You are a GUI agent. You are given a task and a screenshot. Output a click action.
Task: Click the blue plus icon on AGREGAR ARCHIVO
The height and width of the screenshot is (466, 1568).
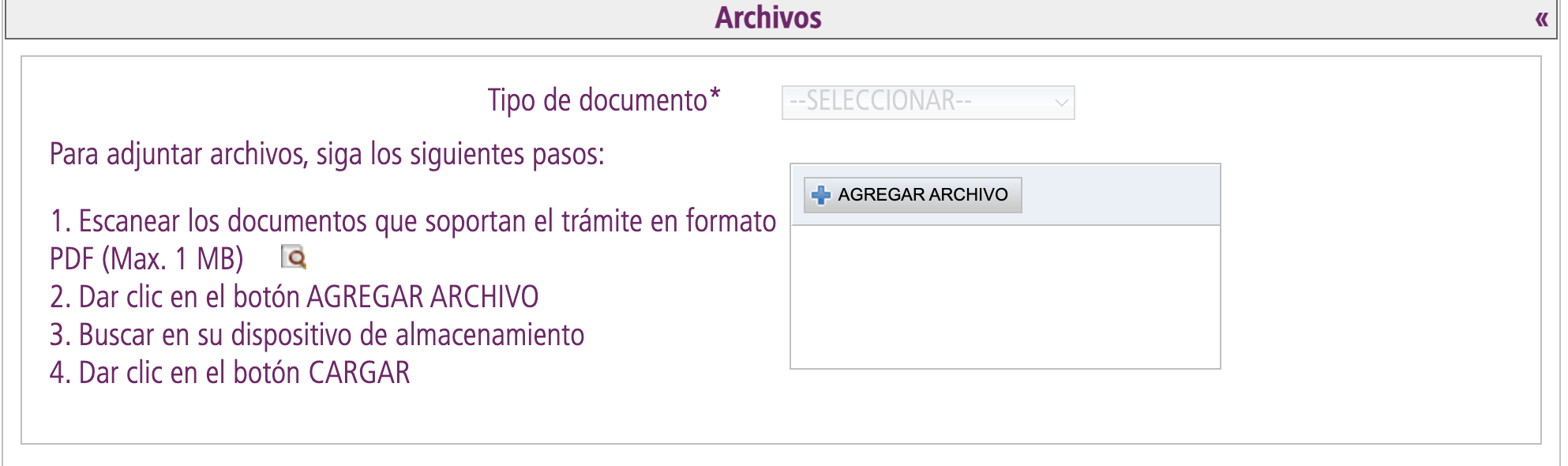[820, 194]
